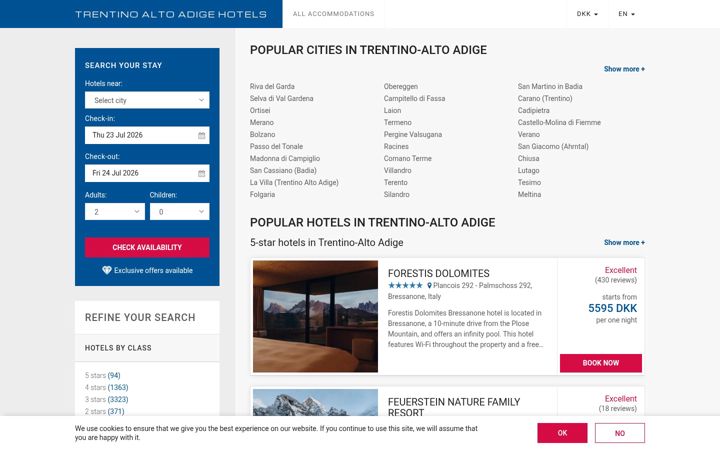Open Chiusa city link

tap(529, 158)
